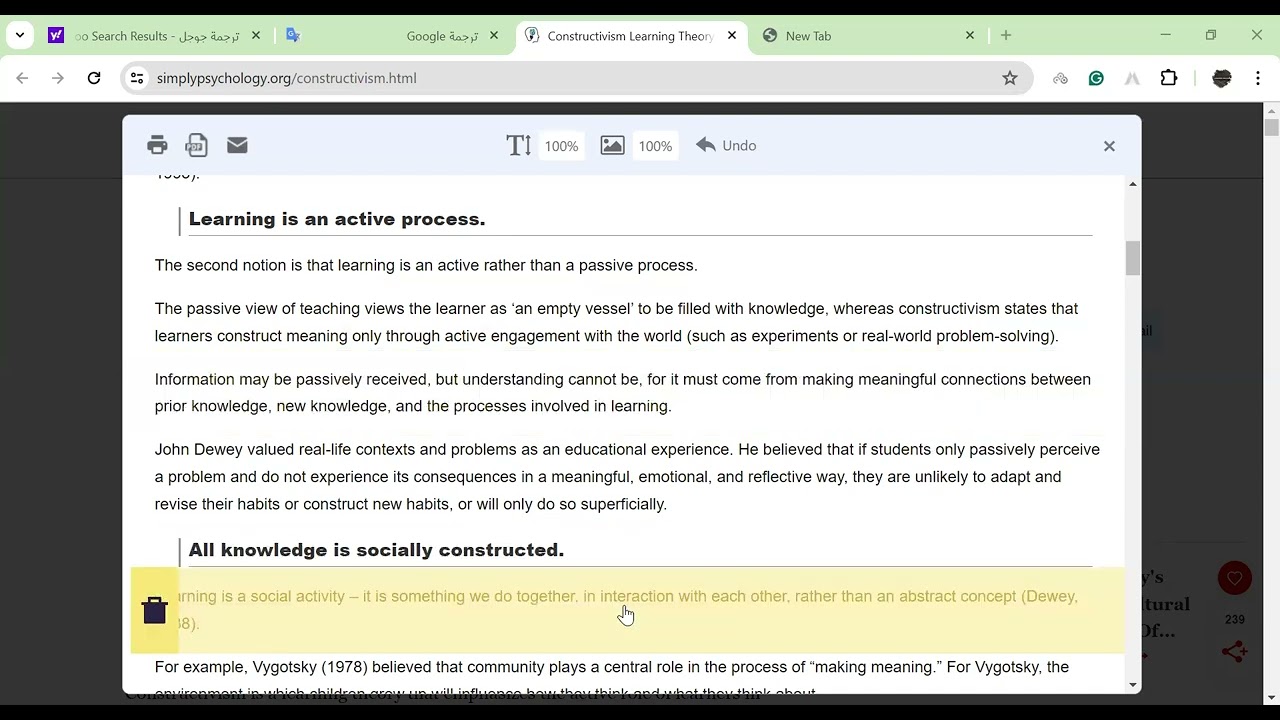Open the Grammarly extension icon
Screen dimensions: 1280x720
[x=1096, y=78]
